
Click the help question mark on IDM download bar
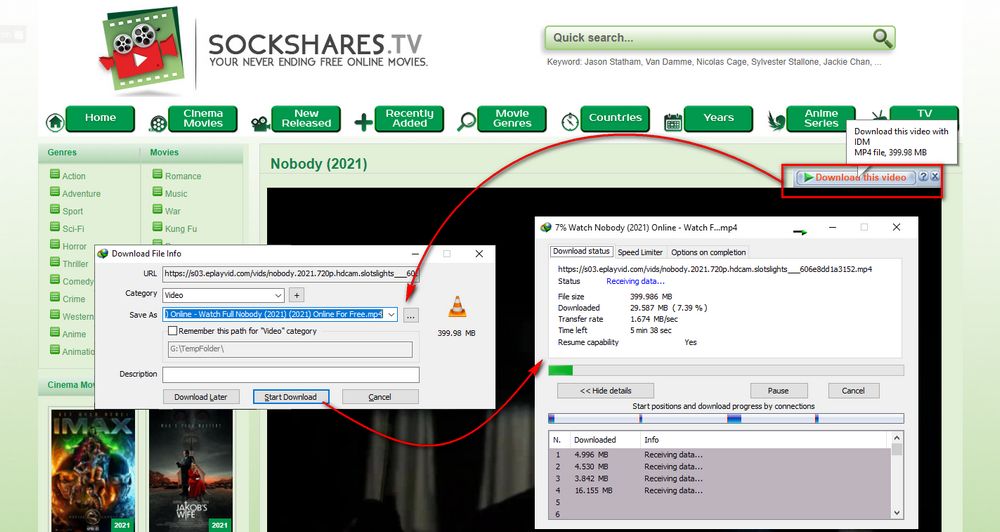pyautogui.click(x=922, y=177)
